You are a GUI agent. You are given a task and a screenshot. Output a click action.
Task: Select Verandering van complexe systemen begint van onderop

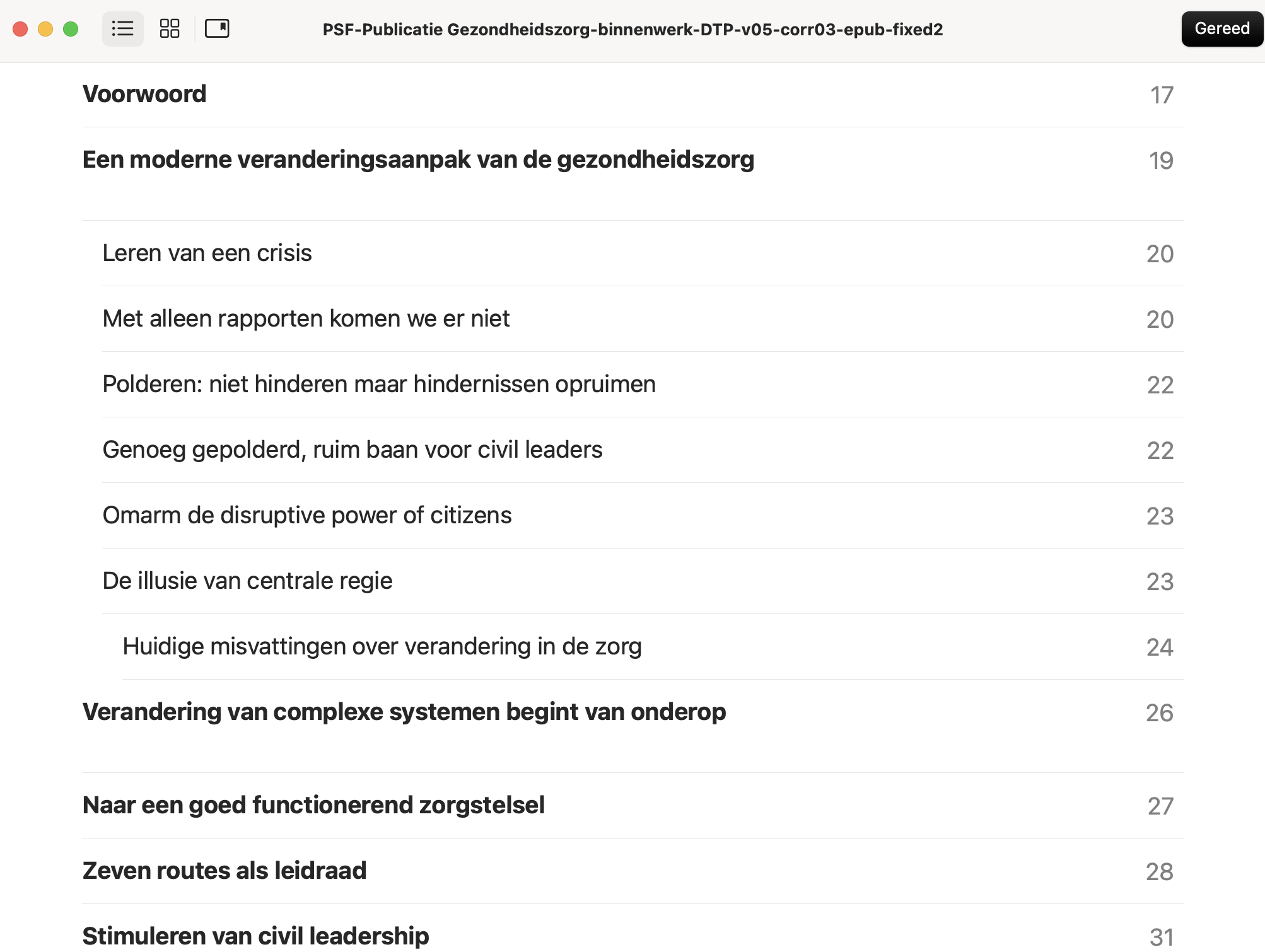point(404,712)
